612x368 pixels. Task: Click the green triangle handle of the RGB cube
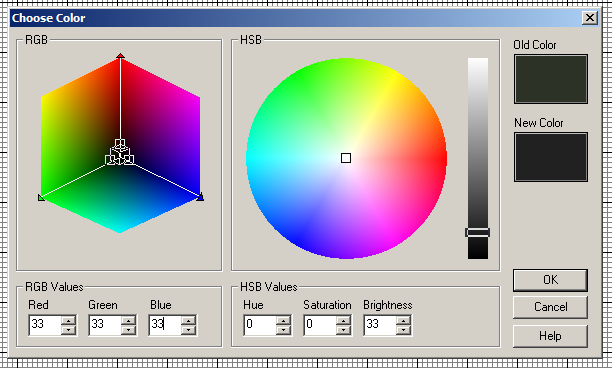(x=41, y=197)
